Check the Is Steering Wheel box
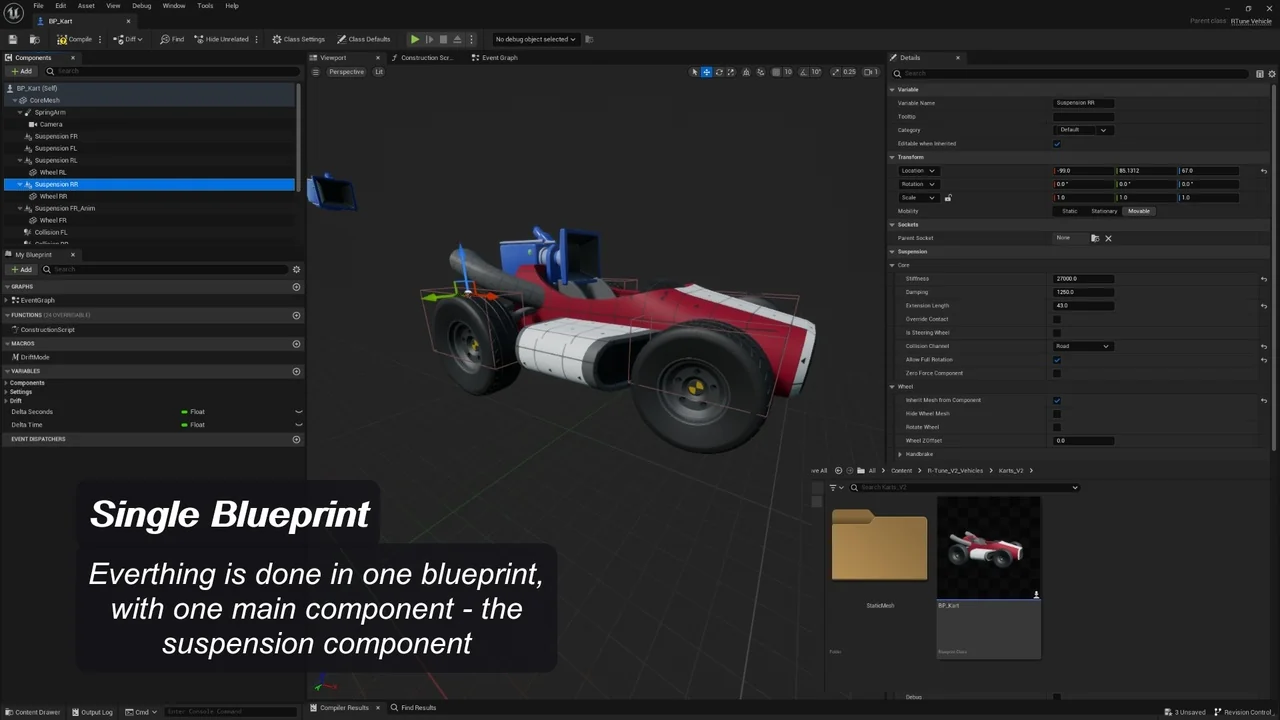This screenshot has height=720, width=1280. tap(1057, 333)
